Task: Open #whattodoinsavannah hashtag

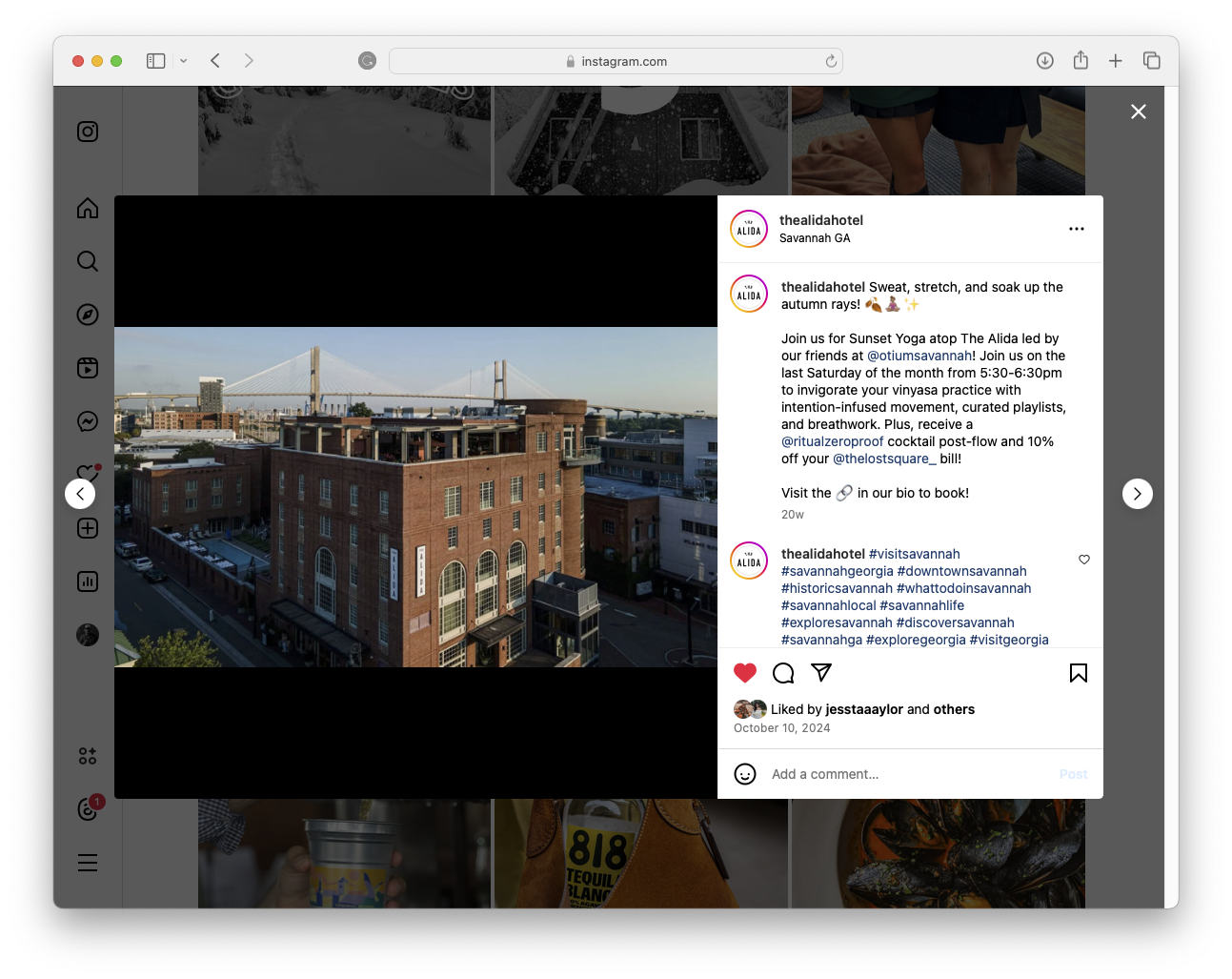Action: click(x=963, y=588)
